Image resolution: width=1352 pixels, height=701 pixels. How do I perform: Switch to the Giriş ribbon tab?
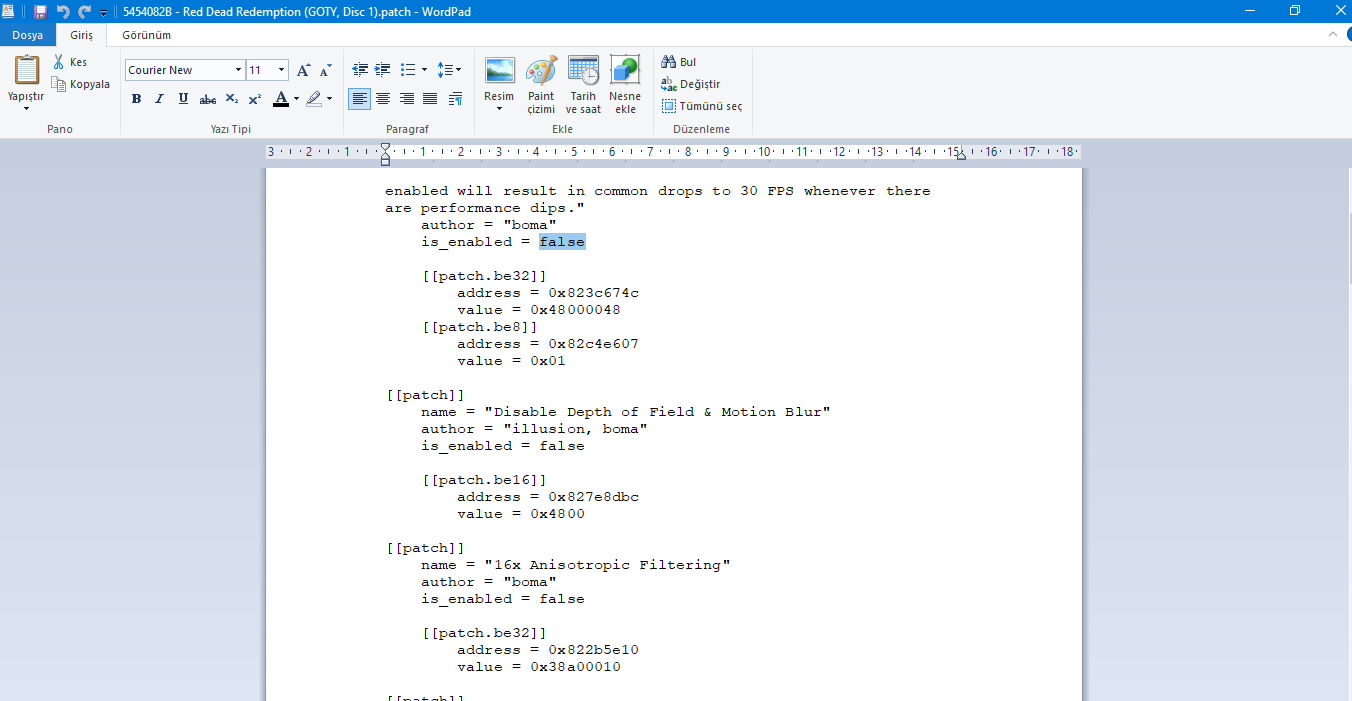[81, 35]
